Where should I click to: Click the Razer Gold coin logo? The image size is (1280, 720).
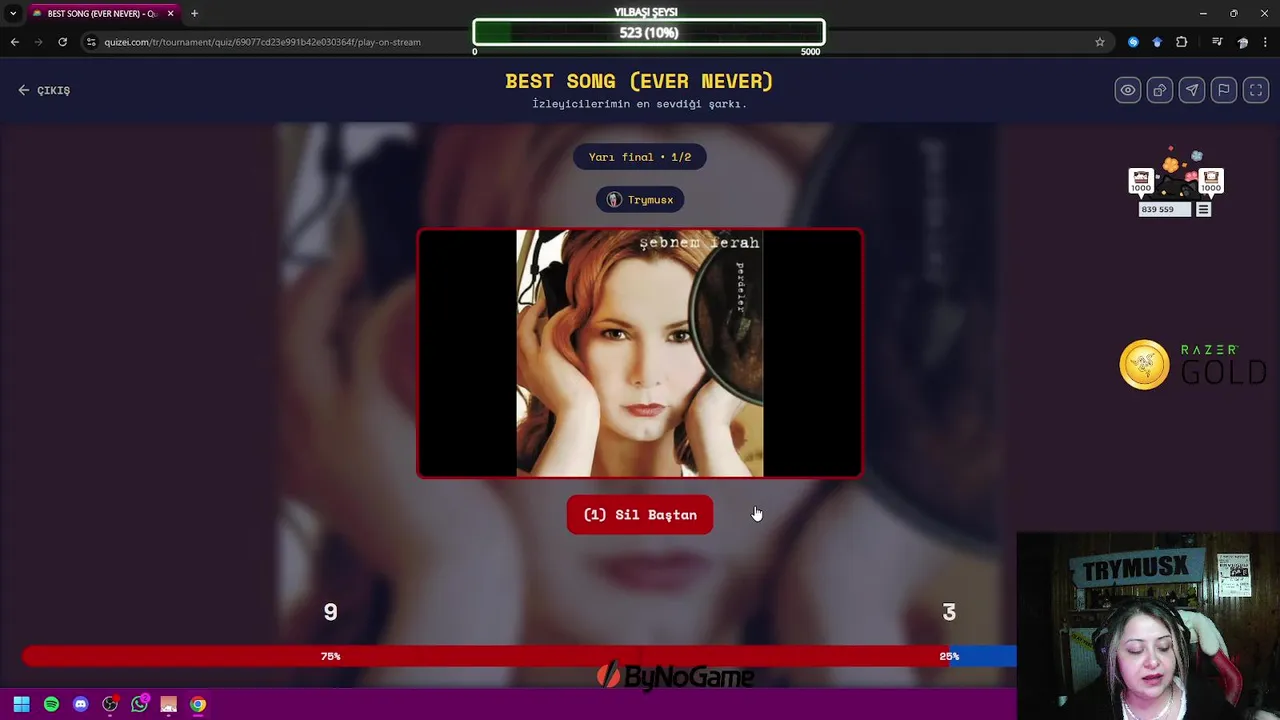(1144, 365)
